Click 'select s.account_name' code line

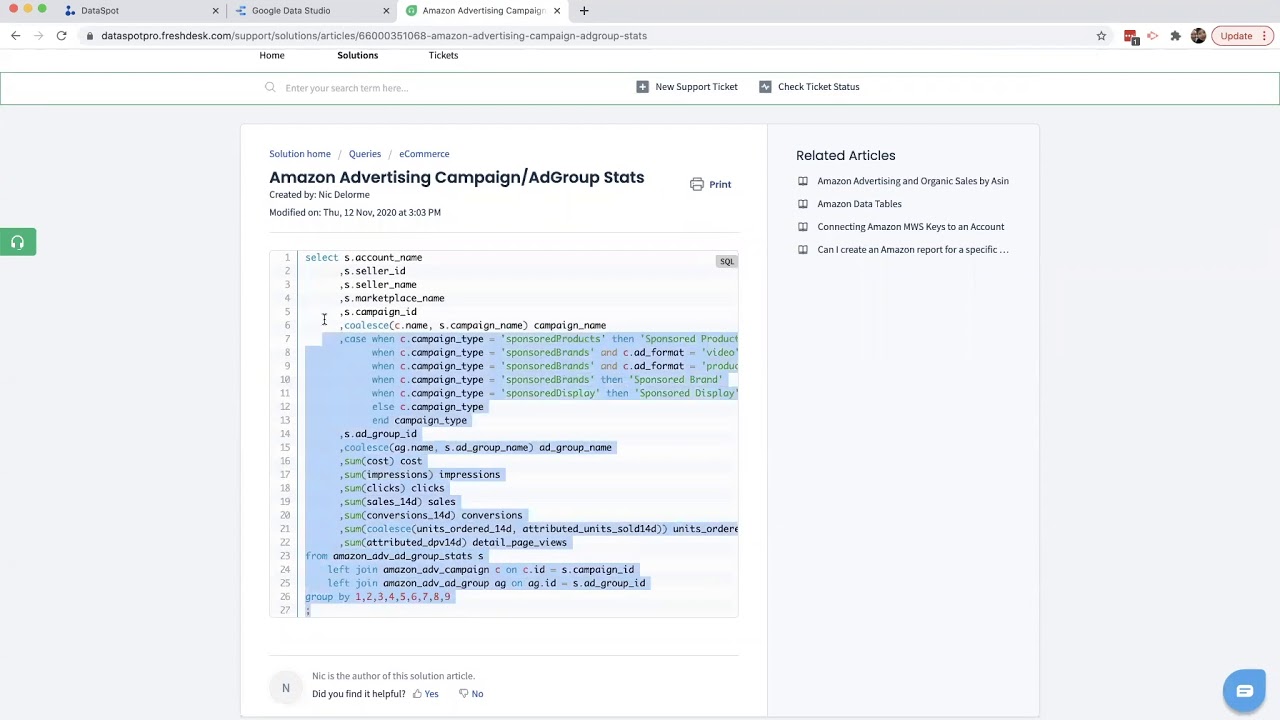(x=364, y=258)
